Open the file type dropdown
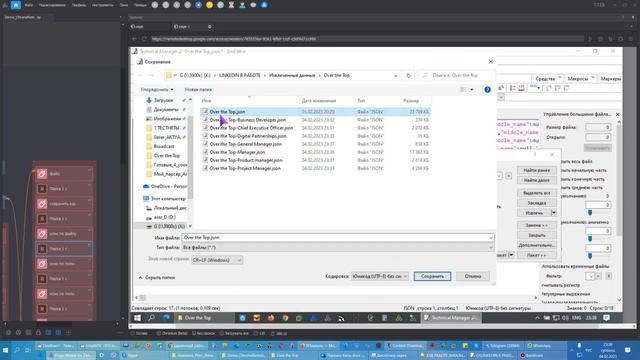The image size is (640, 360). click(337, 248)
